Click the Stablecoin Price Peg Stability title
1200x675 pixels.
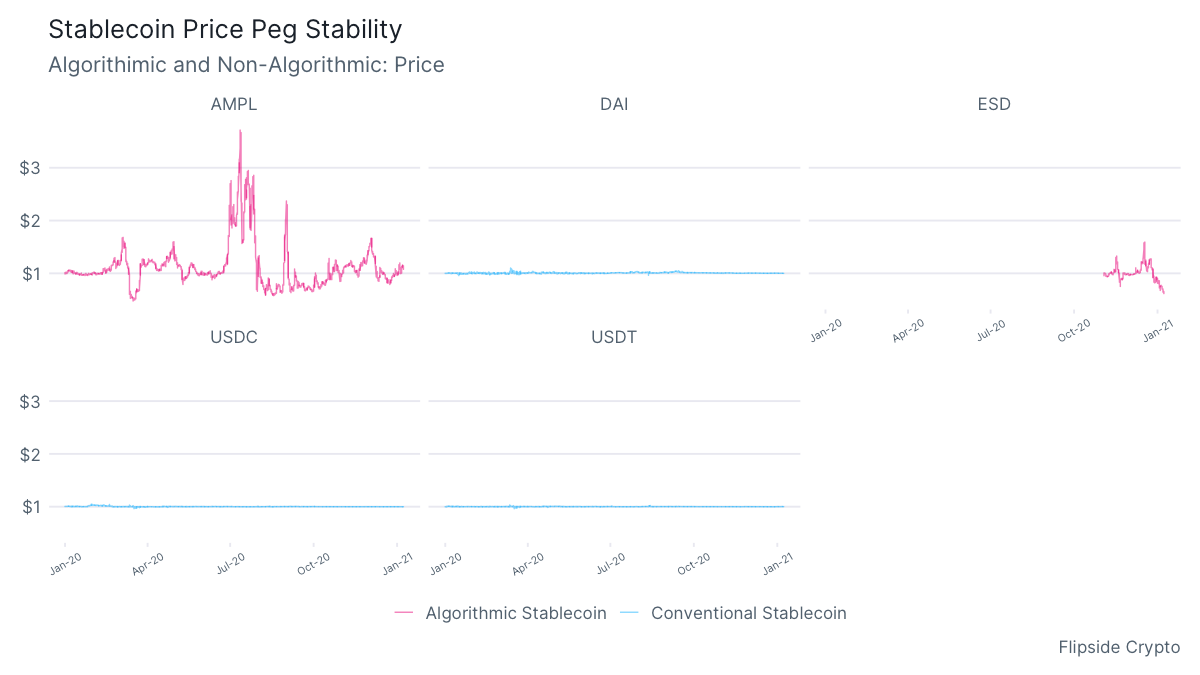click(225, 29)
